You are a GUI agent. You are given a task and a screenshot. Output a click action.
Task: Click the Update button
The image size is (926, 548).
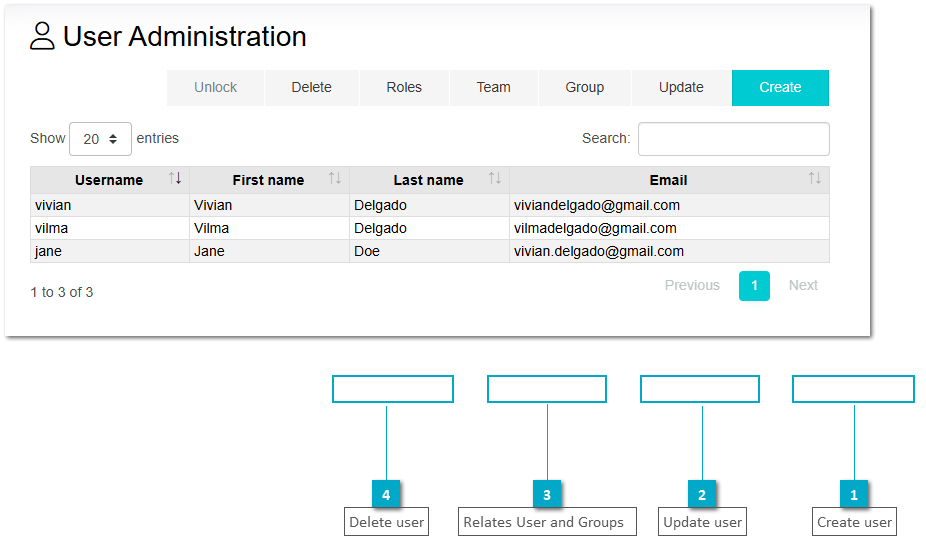(681, 87)
